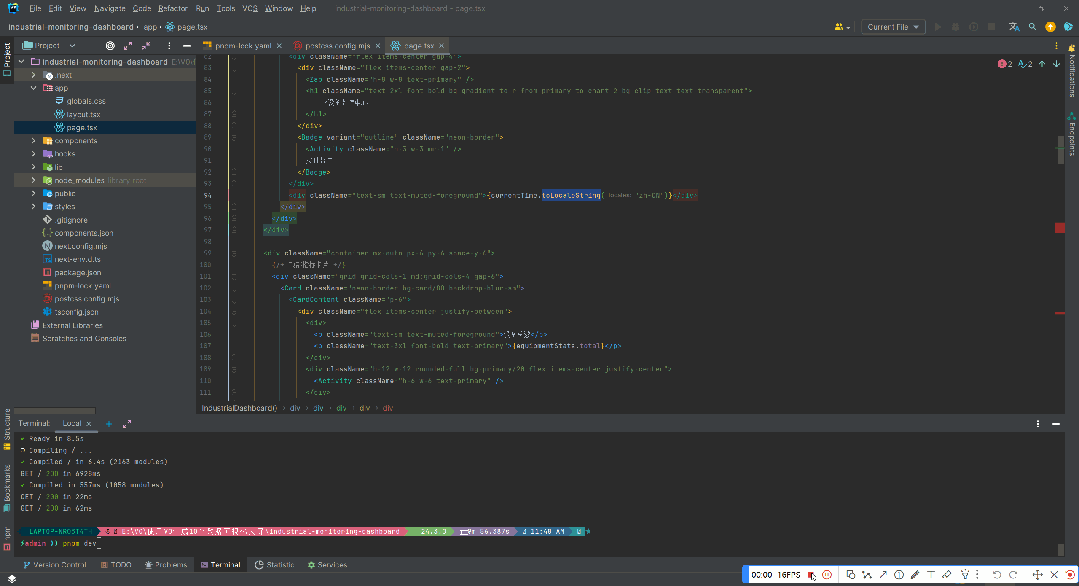Open editor tabs options three-dot menu
The height and width of the screenshot is (586, 1079).
pos(1056,46)
